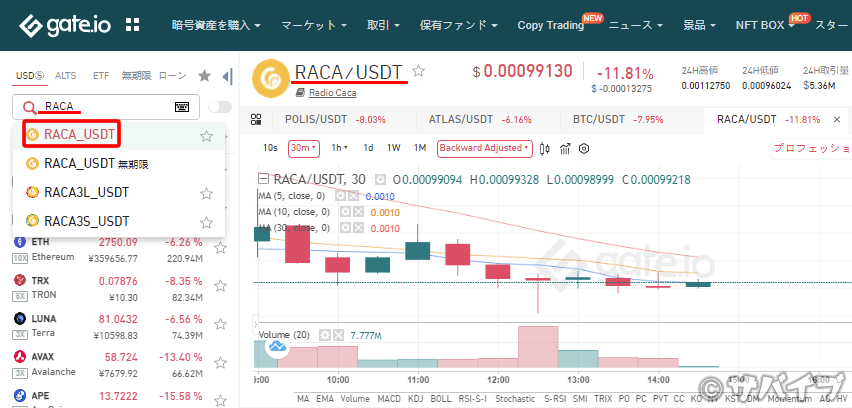This screenshot has width=852, height=408.
Task: Filter by favorites star icon in sidebar tabs
Action: (x=204, y=76)
